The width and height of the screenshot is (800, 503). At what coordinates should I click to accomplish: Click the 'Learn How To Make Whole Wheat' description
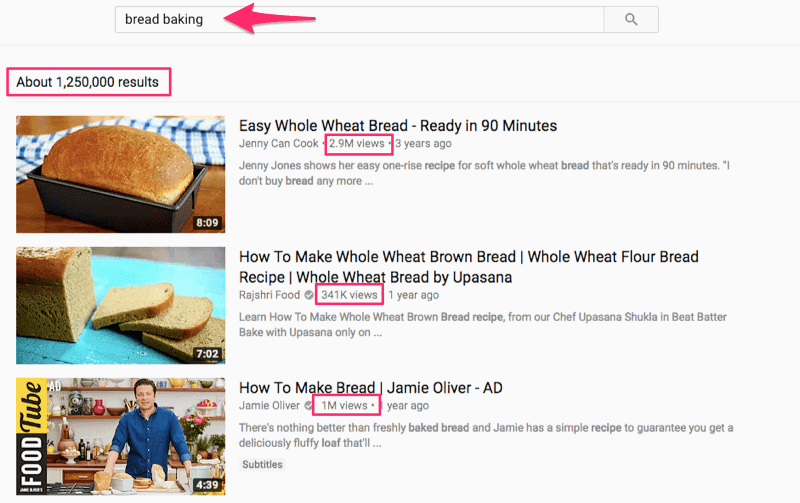[483, 324]
